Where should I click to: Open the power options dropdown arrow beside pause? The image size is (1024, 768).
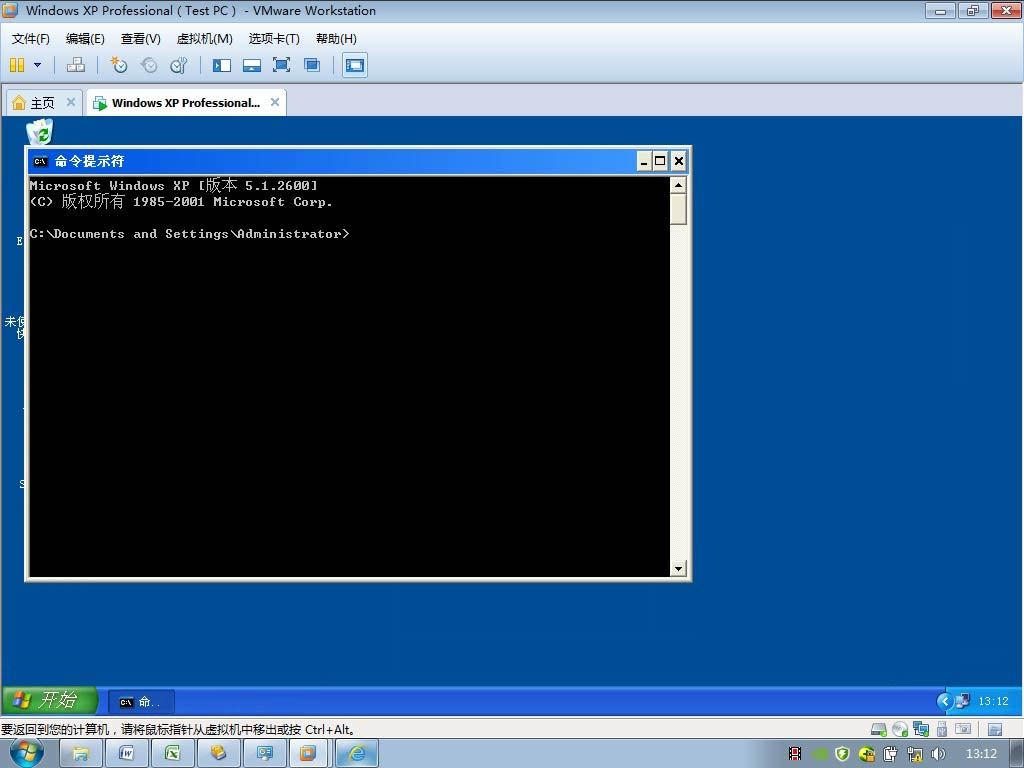(x=37, y=65)
